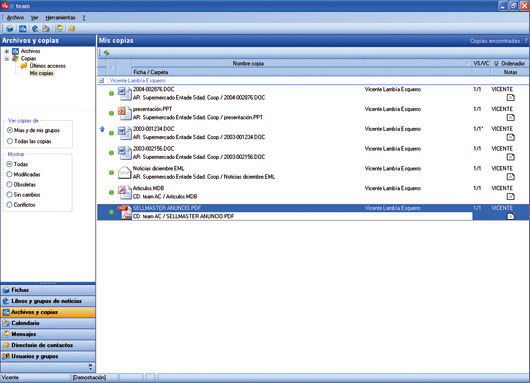Click the notes icon in the 2003-001234.DOC row

(x=510, y=137)
